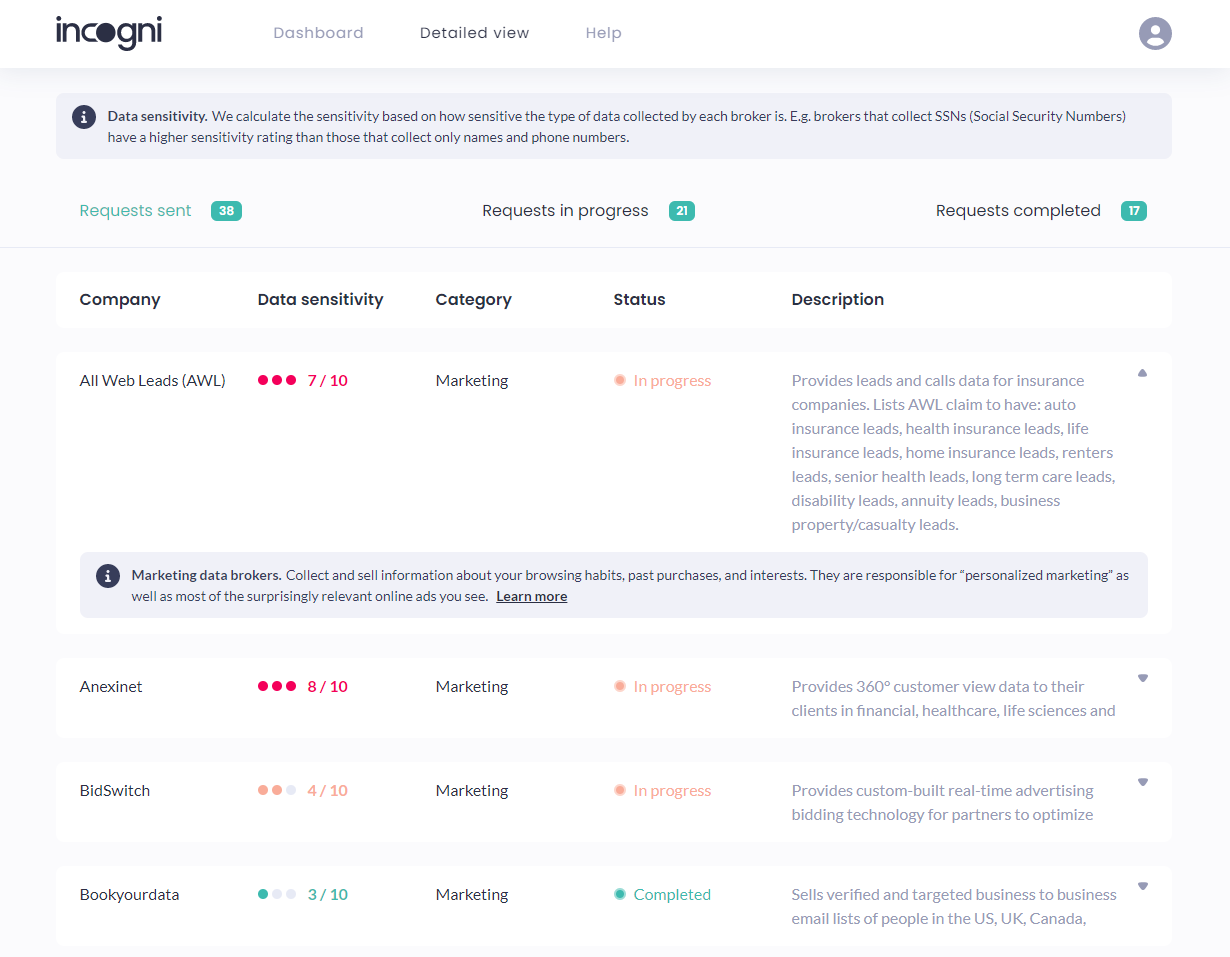The height and width of the screenshot is (957, 1230).
Task: Click the All Web Leads sensitivity dots
Action: point(277,380)
